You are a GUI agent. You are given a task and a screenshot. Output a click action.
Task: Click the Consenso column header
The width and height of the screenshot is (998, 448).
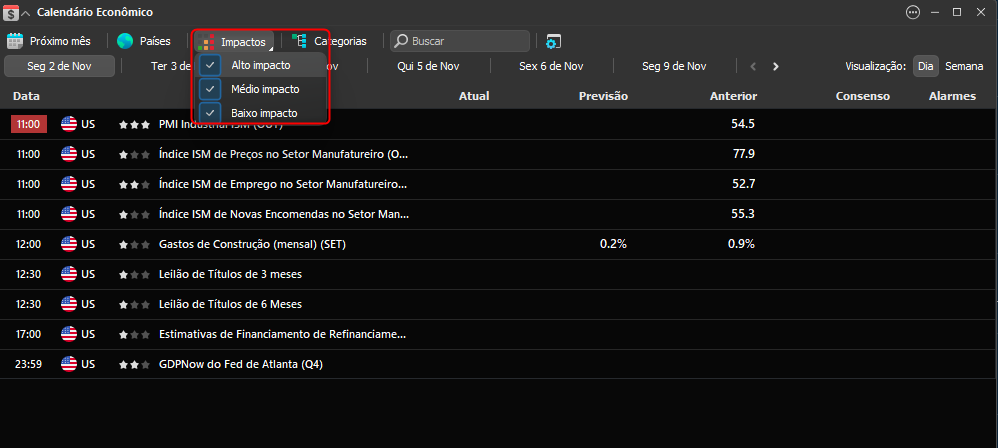click(x=862, y=96)
